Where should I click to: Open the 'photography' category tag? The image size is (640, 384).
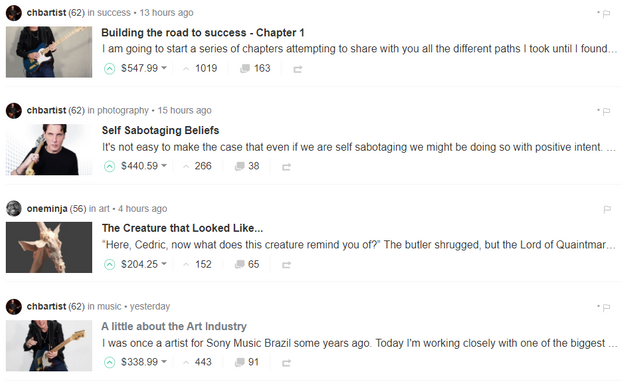[x=123, y=111]
